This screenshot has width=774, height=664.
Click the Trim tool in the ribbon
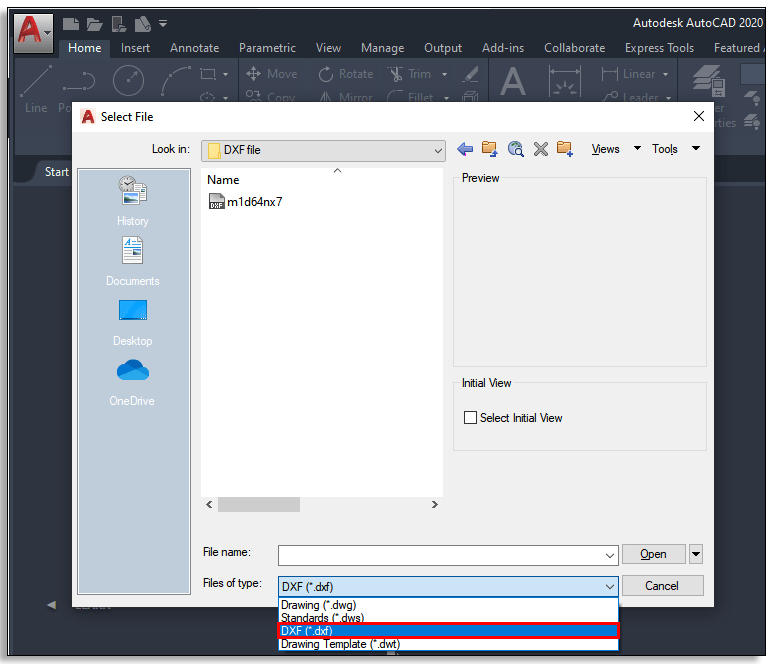410,74
